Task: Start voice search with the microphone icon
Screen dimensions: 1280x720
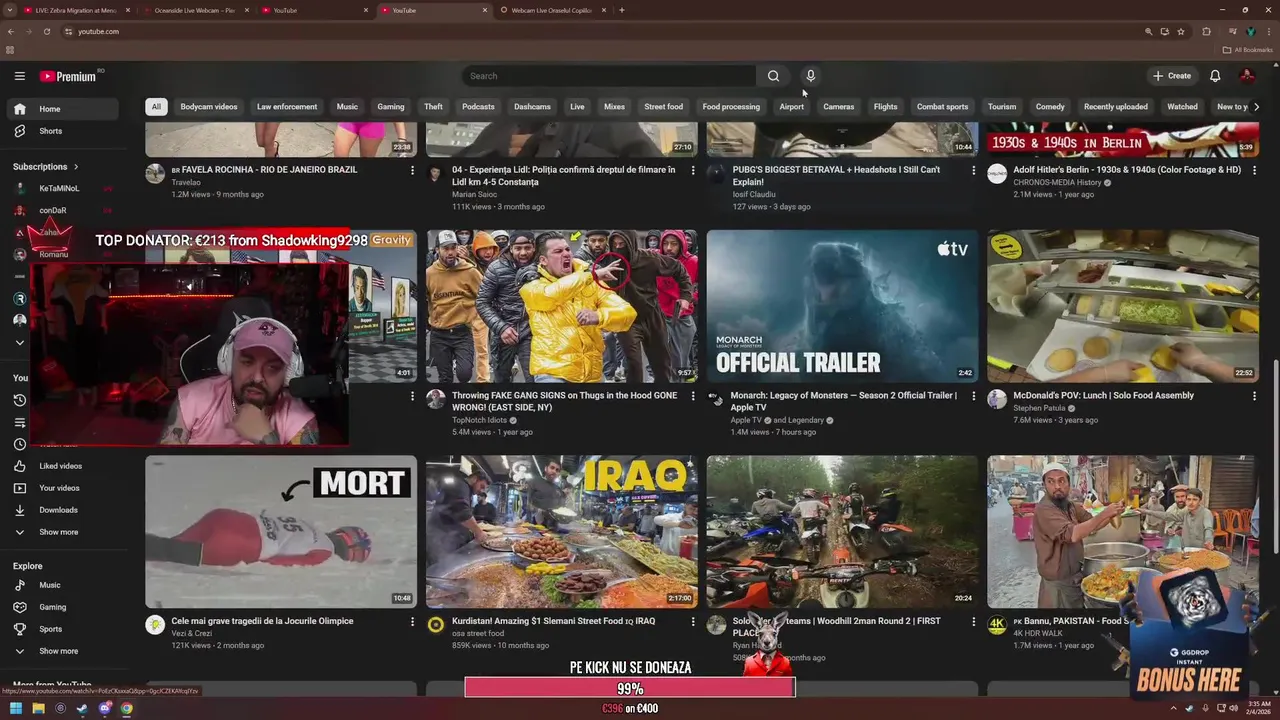Action: coord(810,76)
